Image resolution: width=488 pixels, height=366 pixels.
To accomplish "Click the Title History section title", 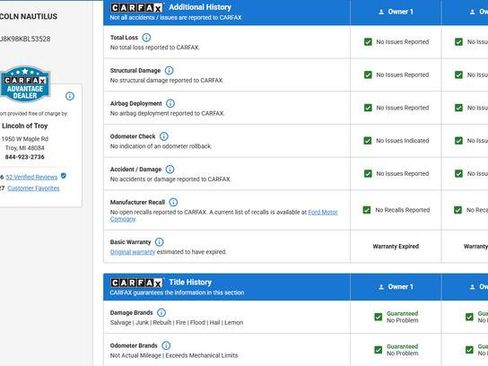I will pyautogui.click(x=190, y=282).
